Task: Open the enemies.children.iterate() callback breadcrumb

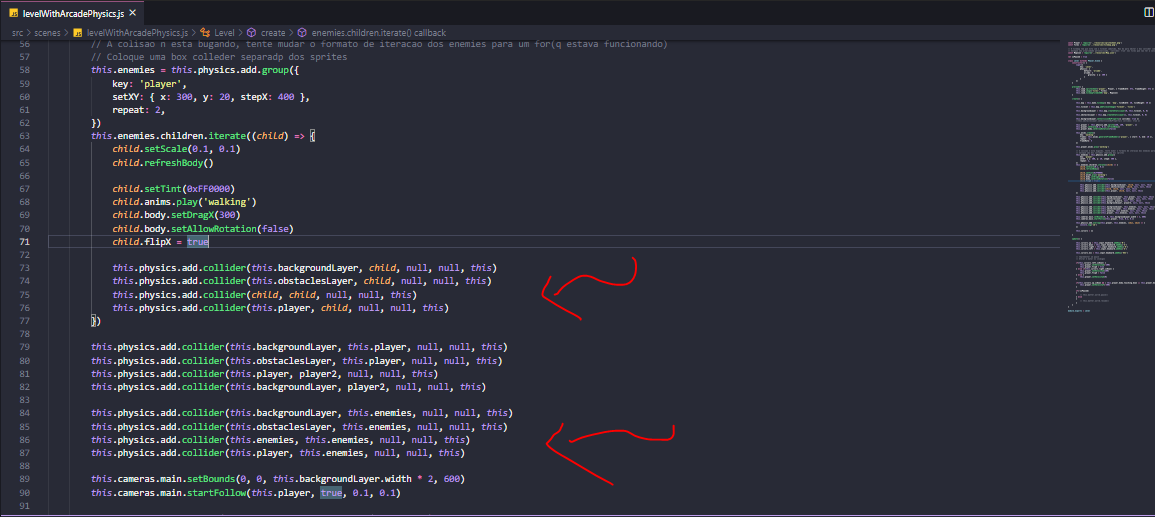Action: pos(378,33)
